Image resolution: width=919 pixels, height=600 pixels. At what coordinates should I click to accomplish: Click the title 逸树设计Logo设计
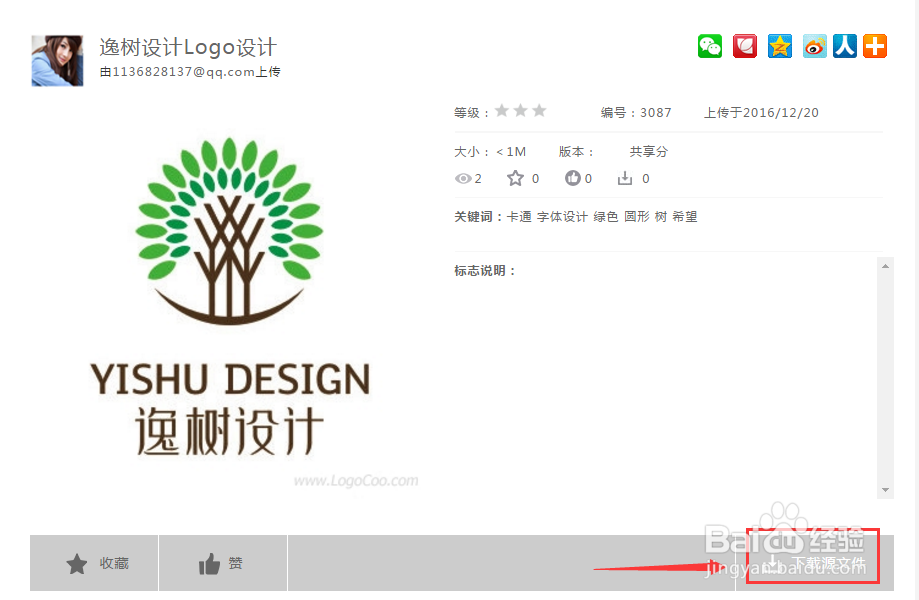pos(188,47)
